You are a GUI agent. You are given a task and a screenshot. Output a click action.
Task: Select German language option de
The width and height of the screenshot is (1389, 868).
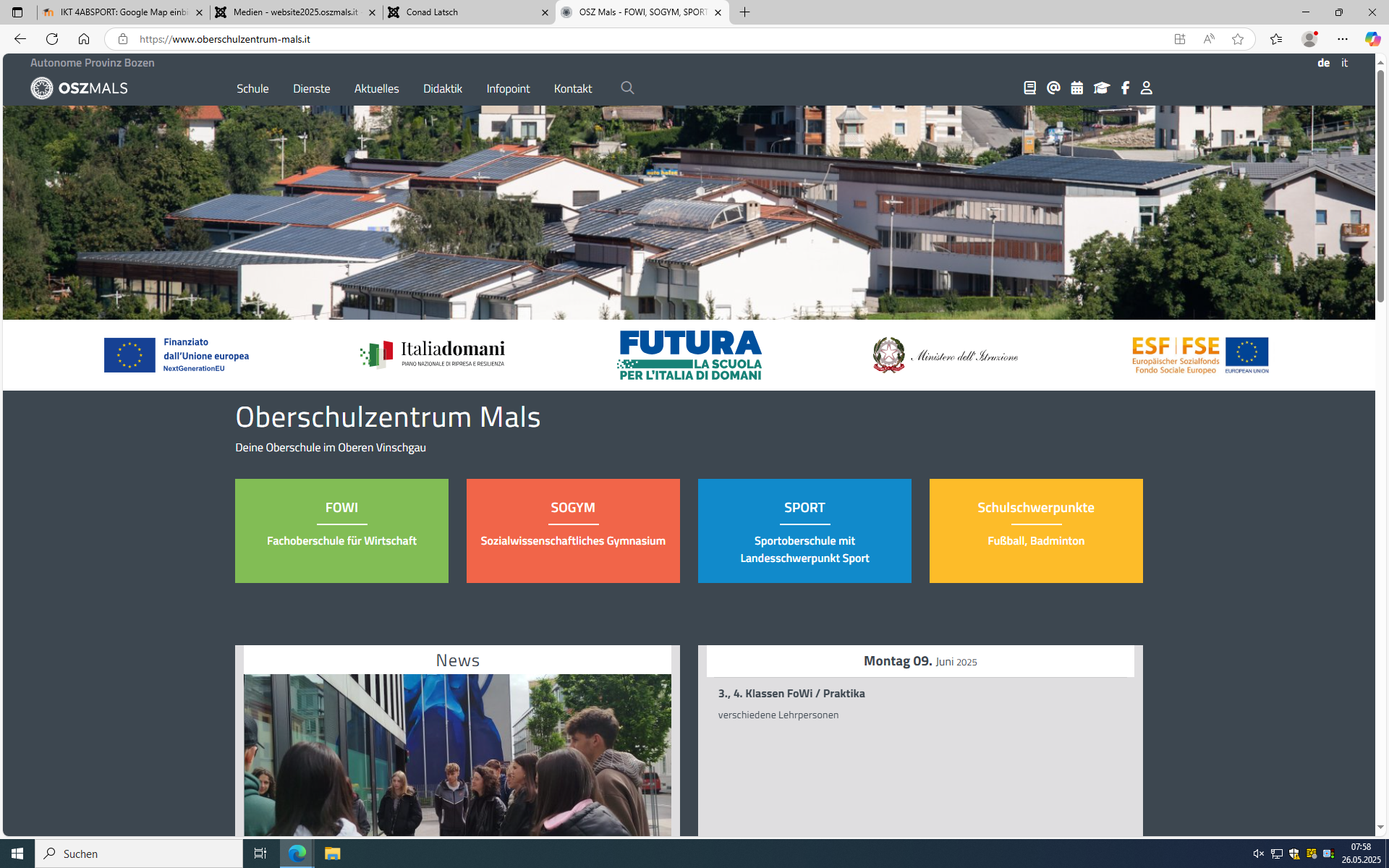click(1323, 63)
